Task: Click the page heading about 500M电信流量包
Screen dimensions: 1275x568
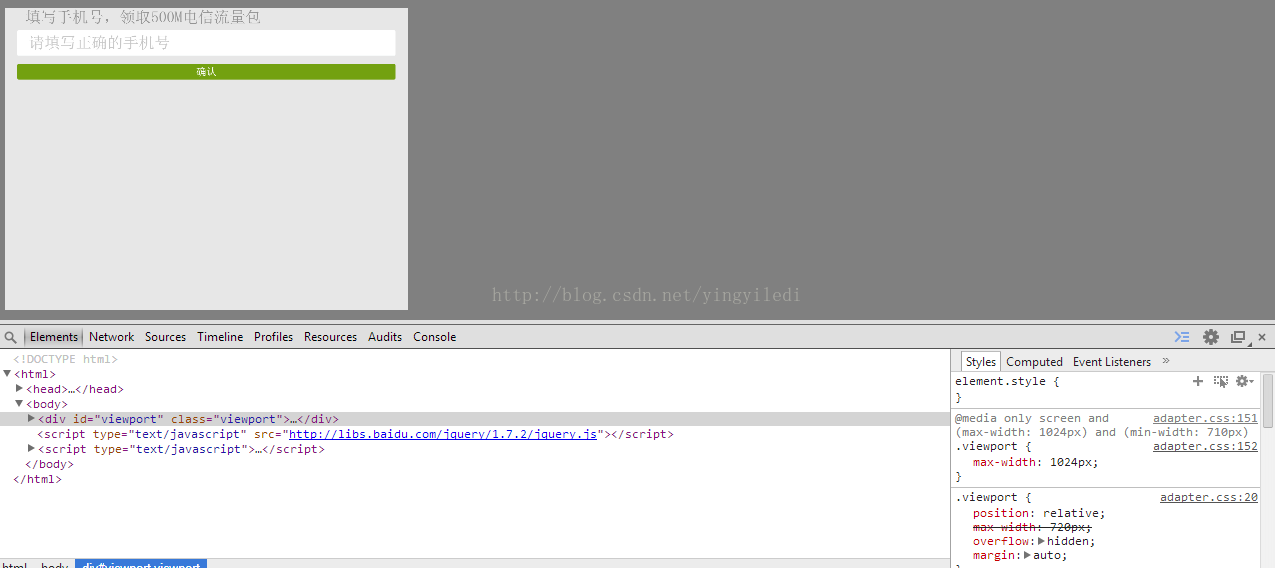Action: [143, 17]
